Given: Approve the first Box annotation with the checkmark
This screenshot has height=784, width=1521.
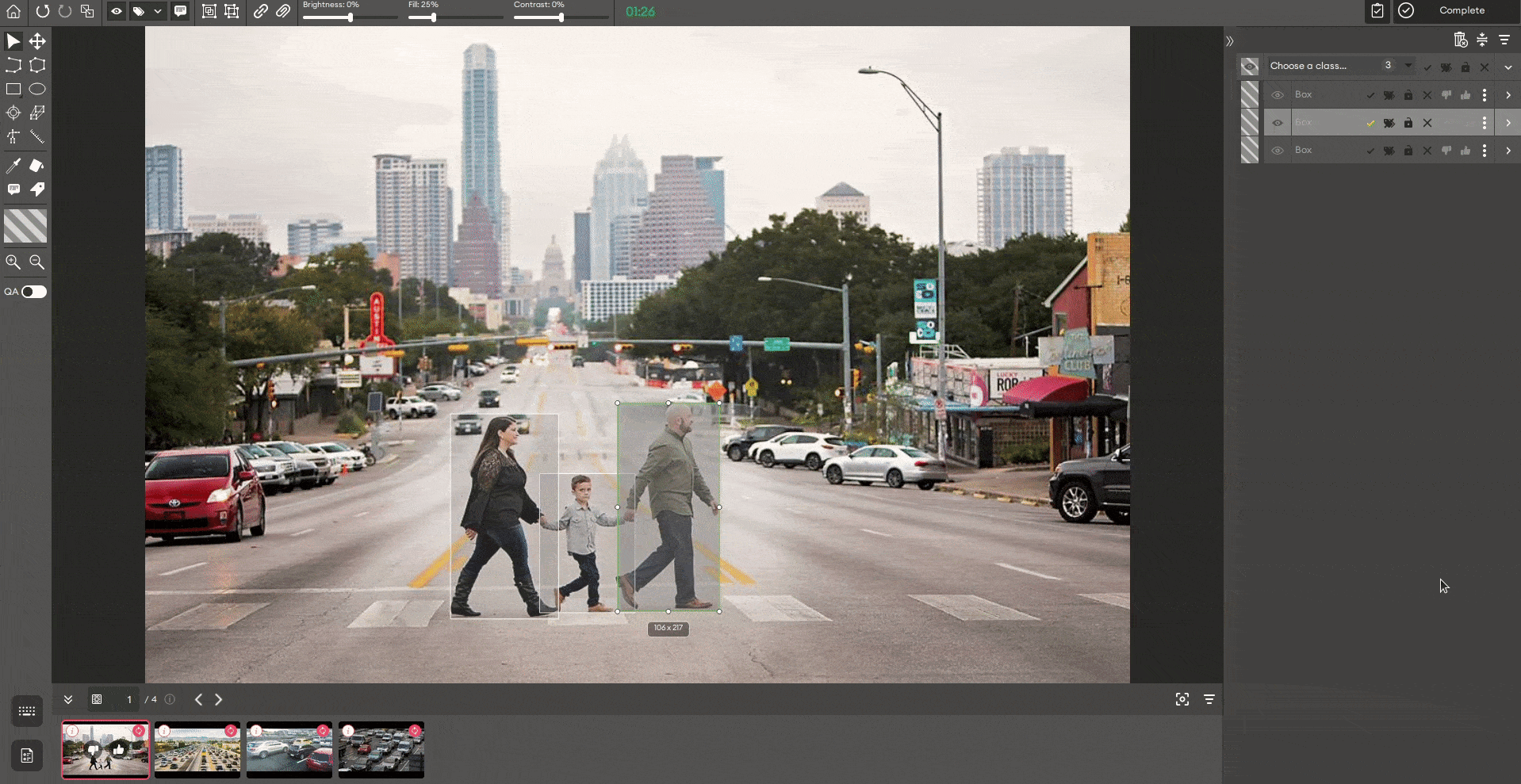Looking at the screenshot, I should tap(1370, 95).
